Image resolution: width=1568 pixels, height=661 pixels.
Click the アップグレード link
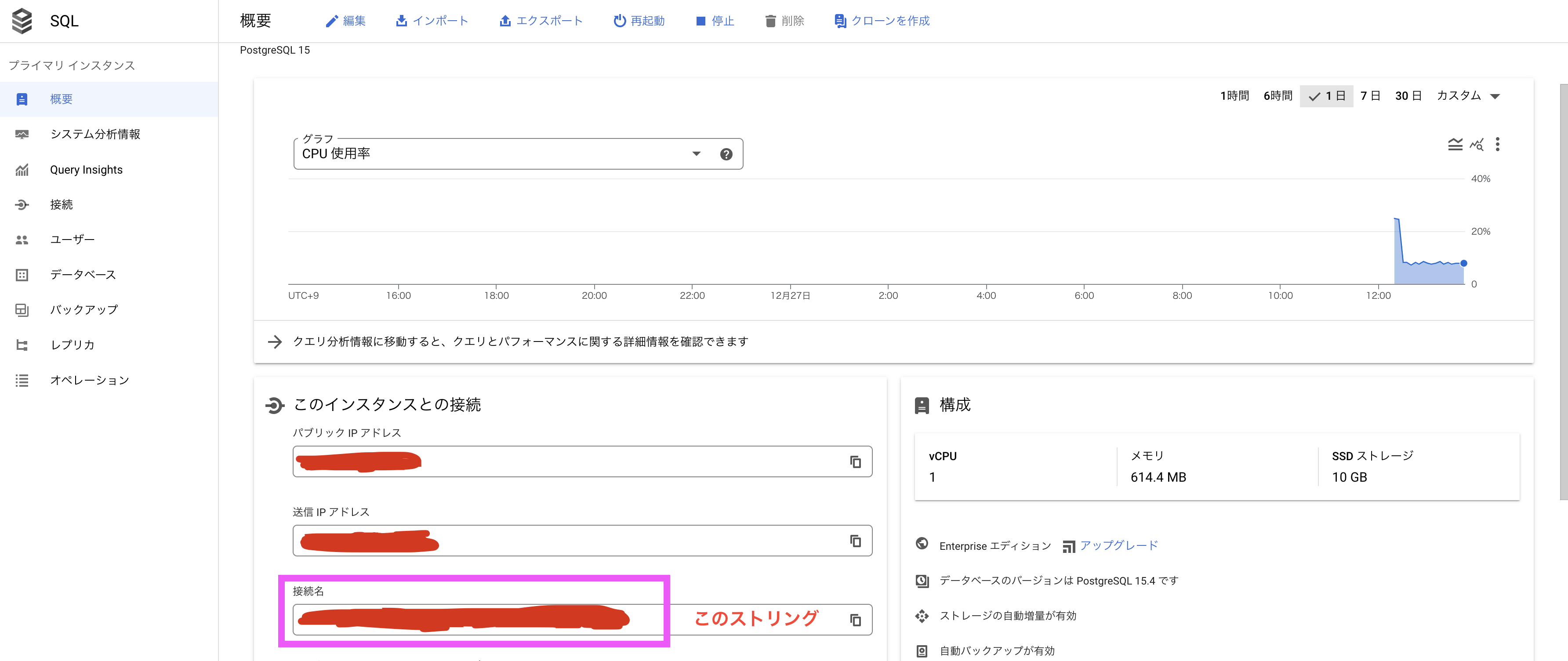1119,545
